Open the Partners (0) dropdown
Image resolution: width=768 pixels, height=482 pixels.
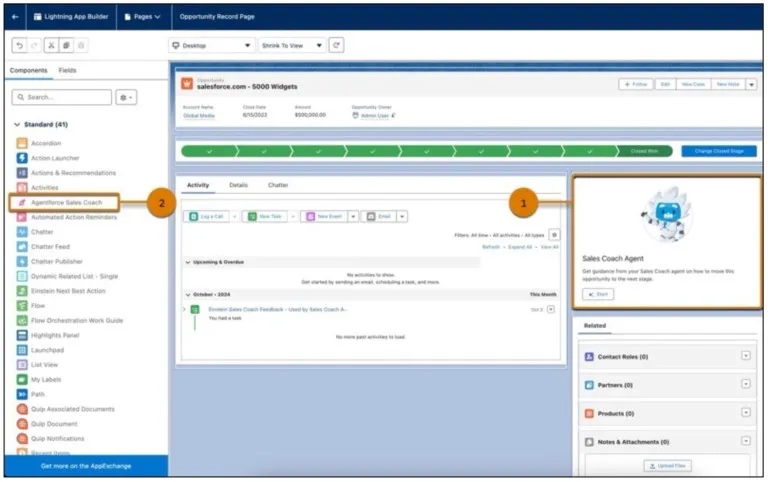point(745,384)
